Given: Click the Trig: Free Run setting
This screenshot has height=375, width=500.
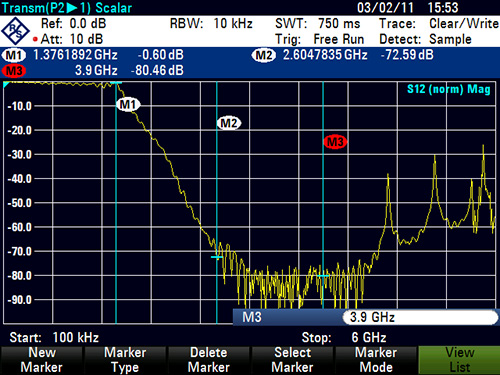Looking at the screenshot, I should [319, 39].
